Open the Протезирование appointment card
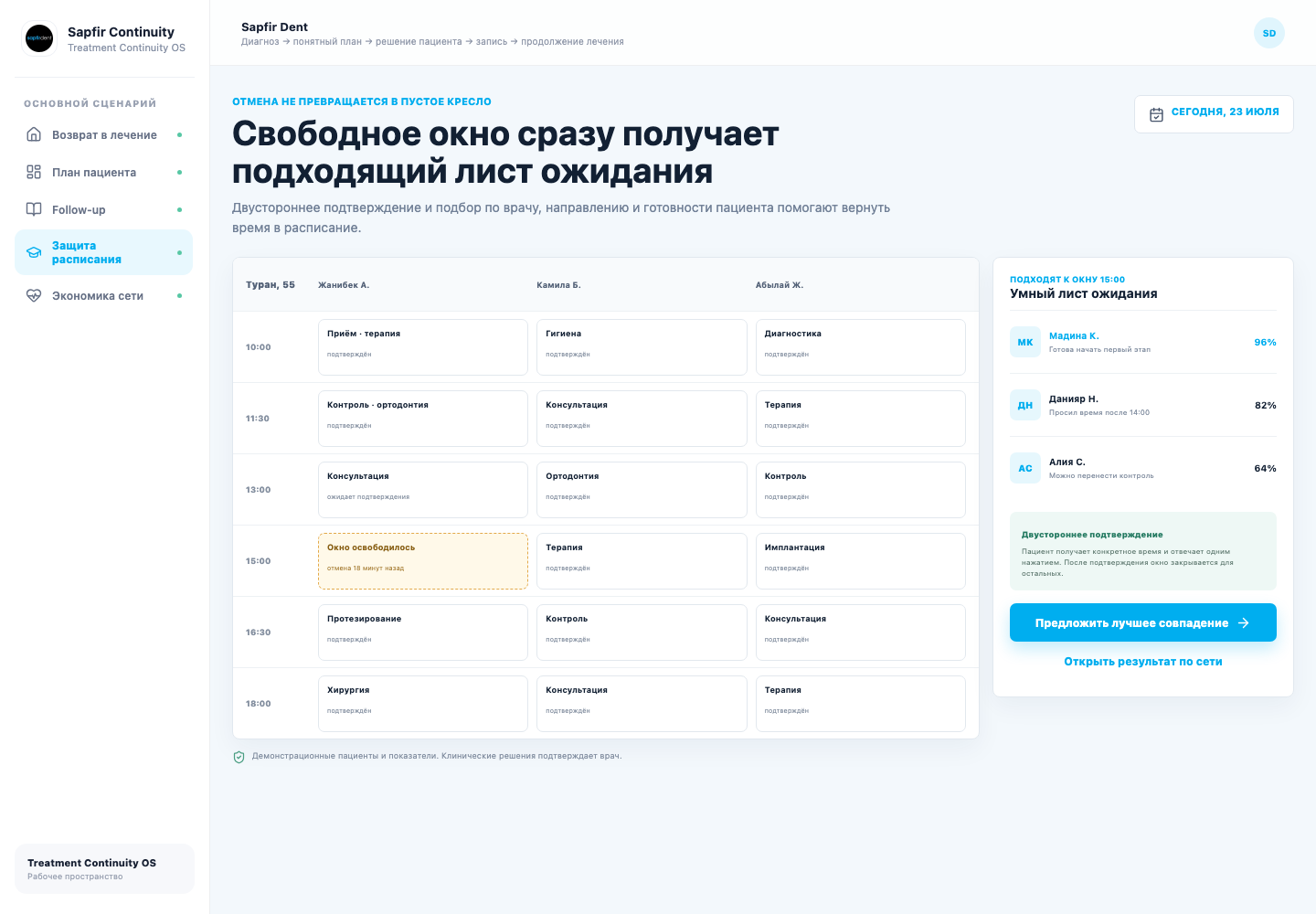 coord(423,632)
